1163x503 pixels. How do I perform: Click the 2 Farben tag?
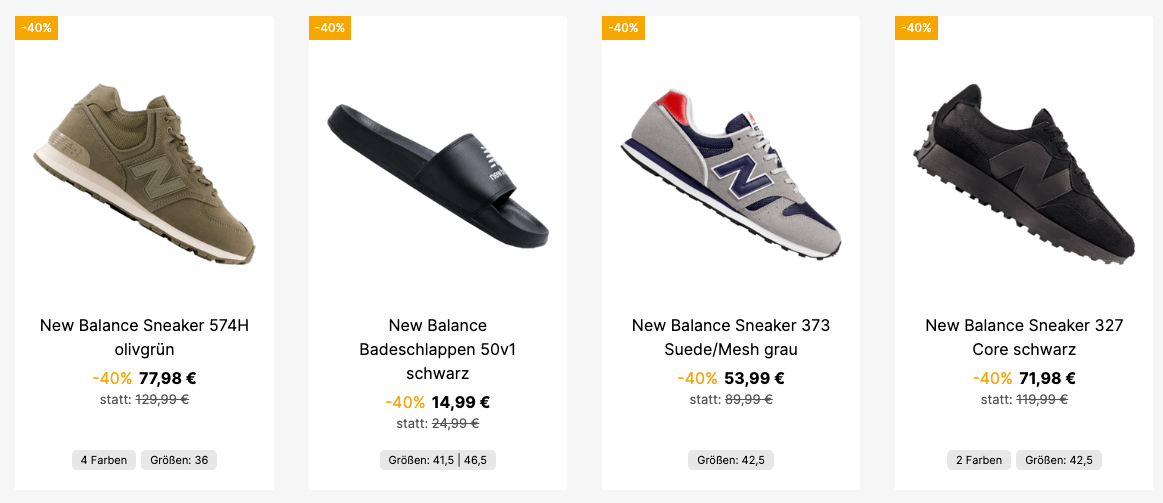tap(979, 460)
